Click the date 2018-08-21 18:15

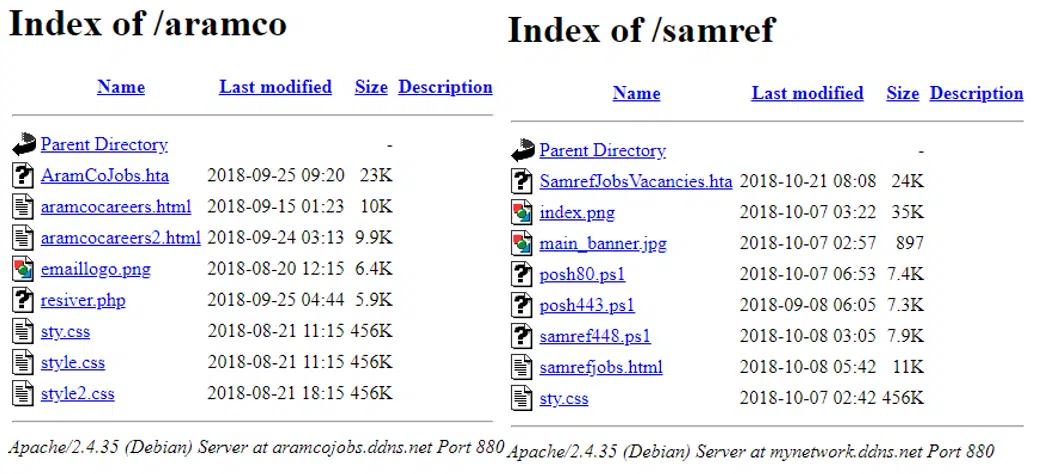click(276, 393)
